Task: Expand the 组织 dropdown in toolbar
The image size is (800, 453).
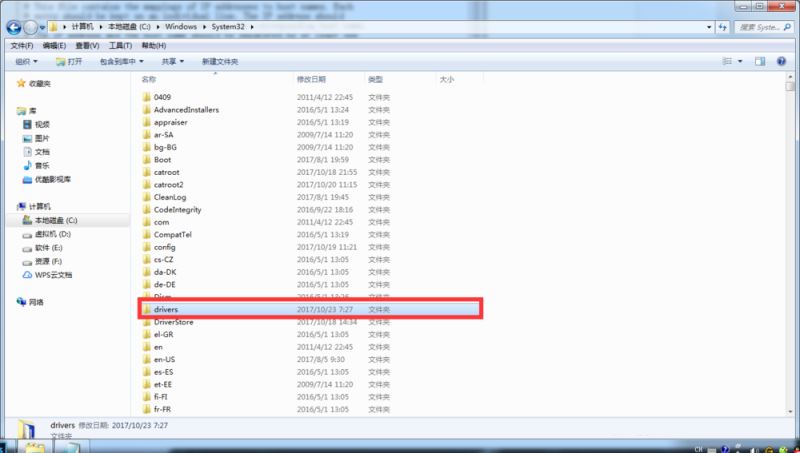Action: tap(26, 61)
